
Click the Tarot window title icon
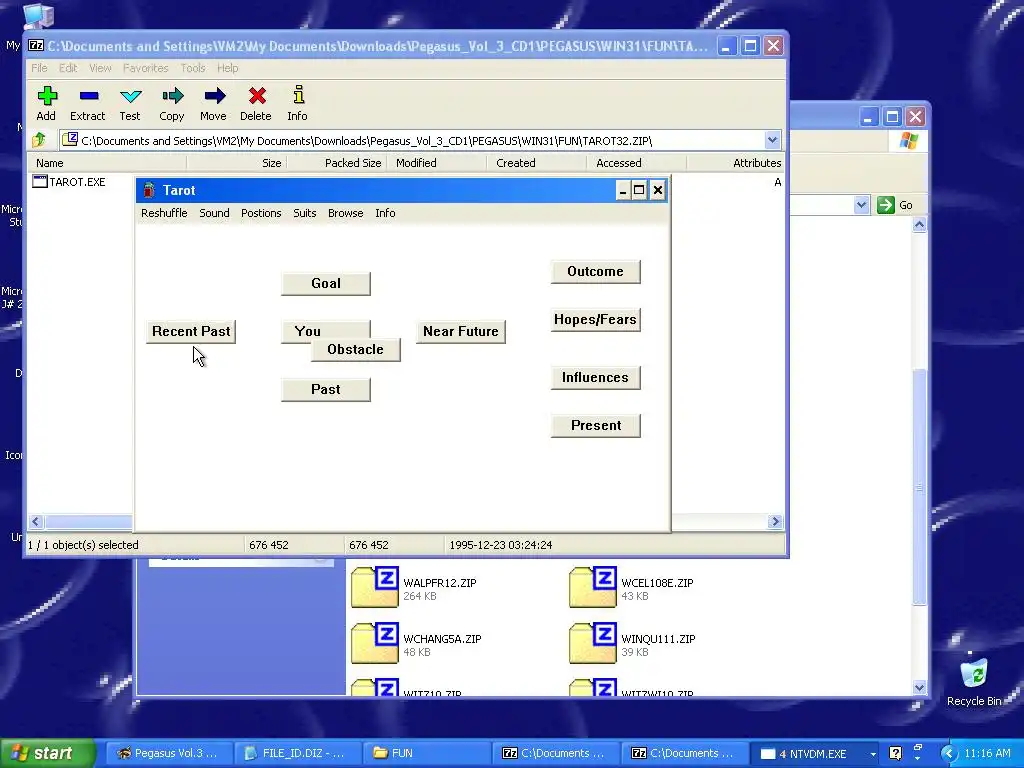pyautogui.click(x=149, y=190)
